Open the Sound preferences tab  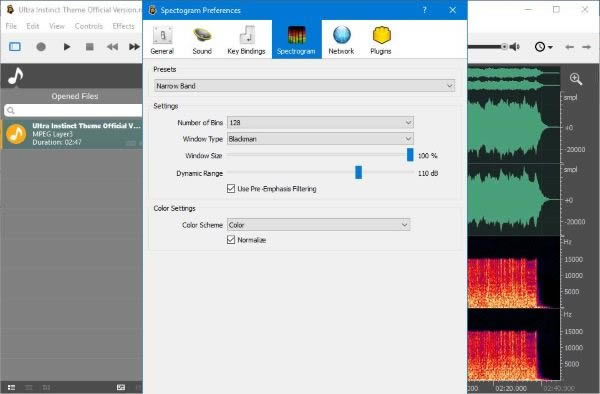pos(202,40)
